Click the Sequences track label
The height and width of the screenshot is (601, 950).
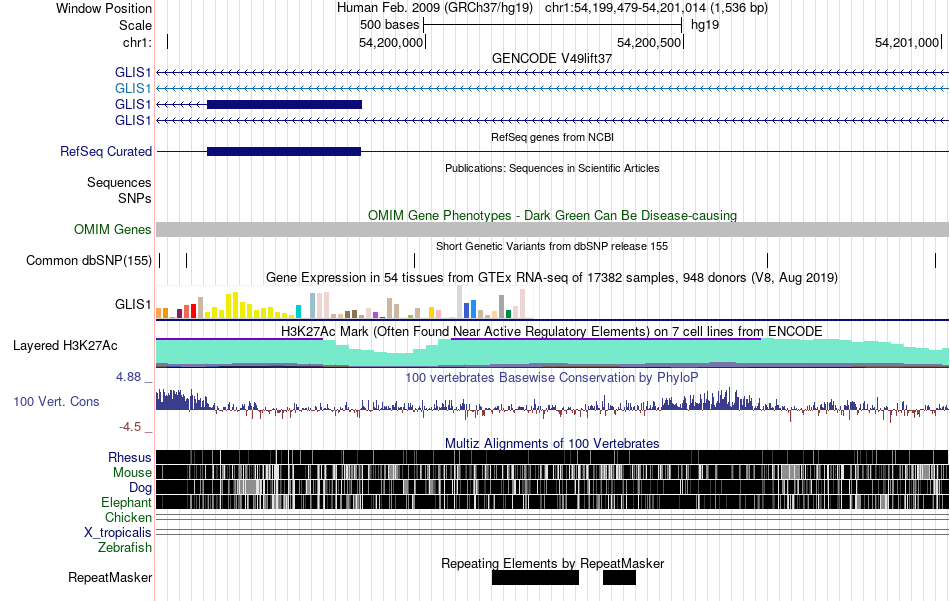pyautogui.click(x=119, y=182)
